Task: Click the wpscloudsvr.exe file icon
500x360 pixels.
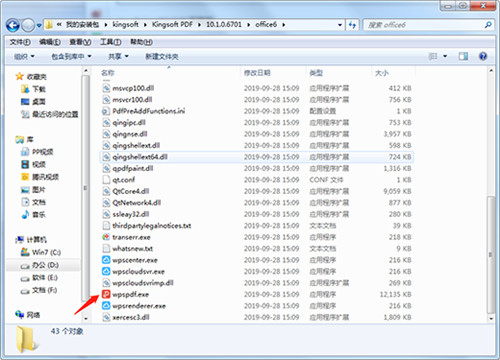Action: [x=106, y=271]
